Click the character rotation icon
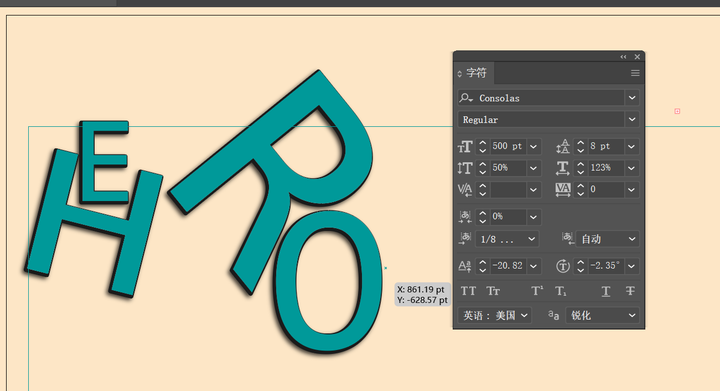 pos(563,266)
